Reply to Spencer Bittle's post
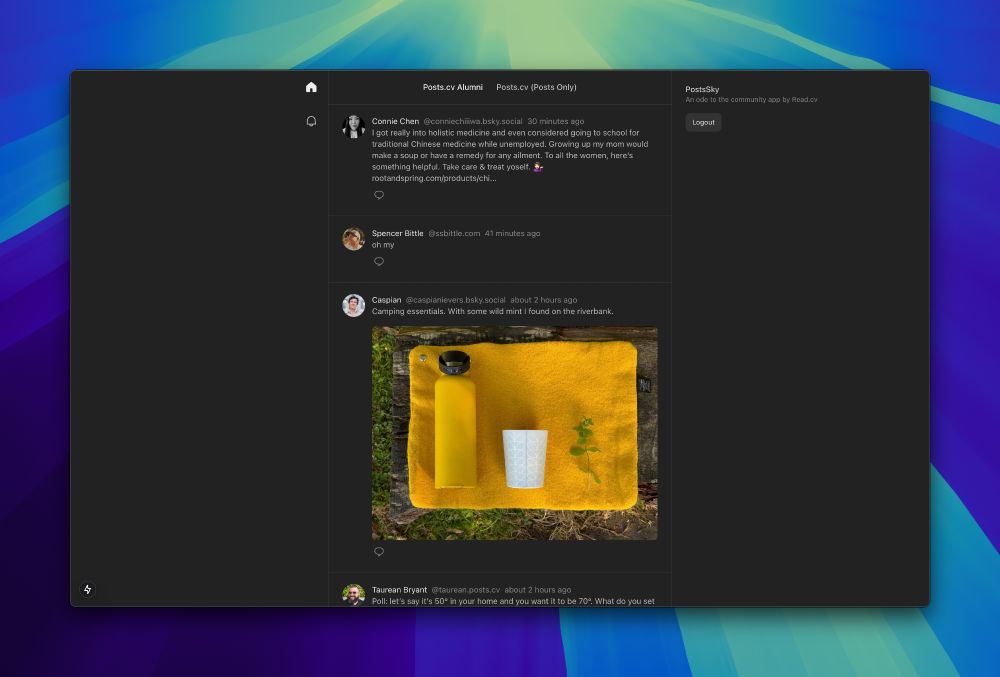 [x=379, y=261]
